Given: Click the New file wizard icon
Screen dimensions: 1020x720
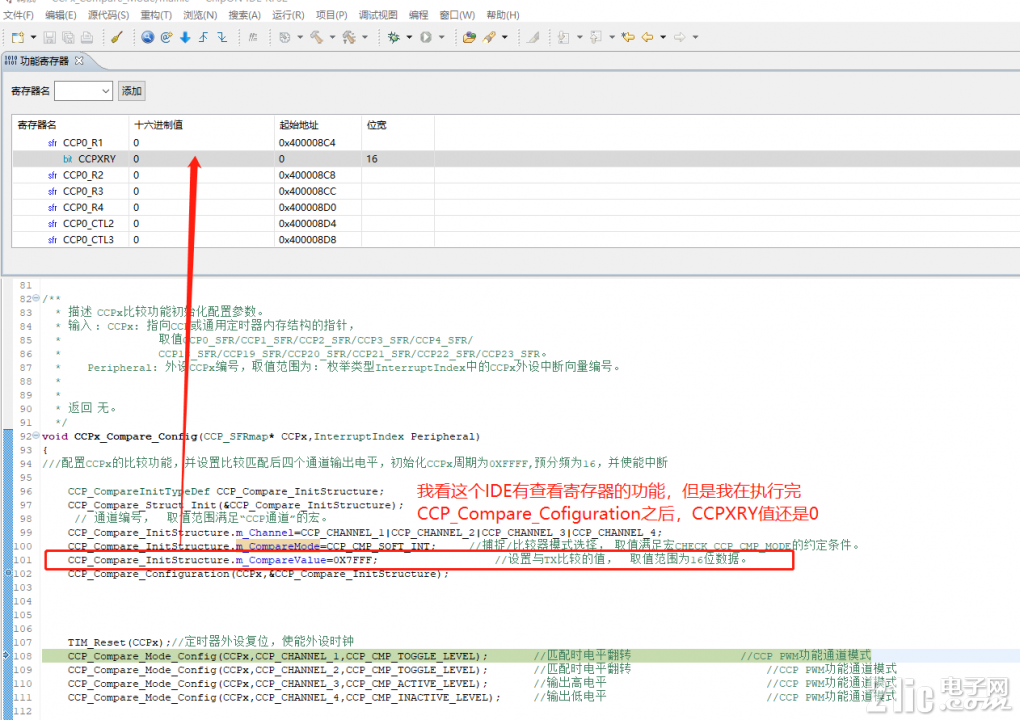Looking at the screenshot, I should [18, 38].
